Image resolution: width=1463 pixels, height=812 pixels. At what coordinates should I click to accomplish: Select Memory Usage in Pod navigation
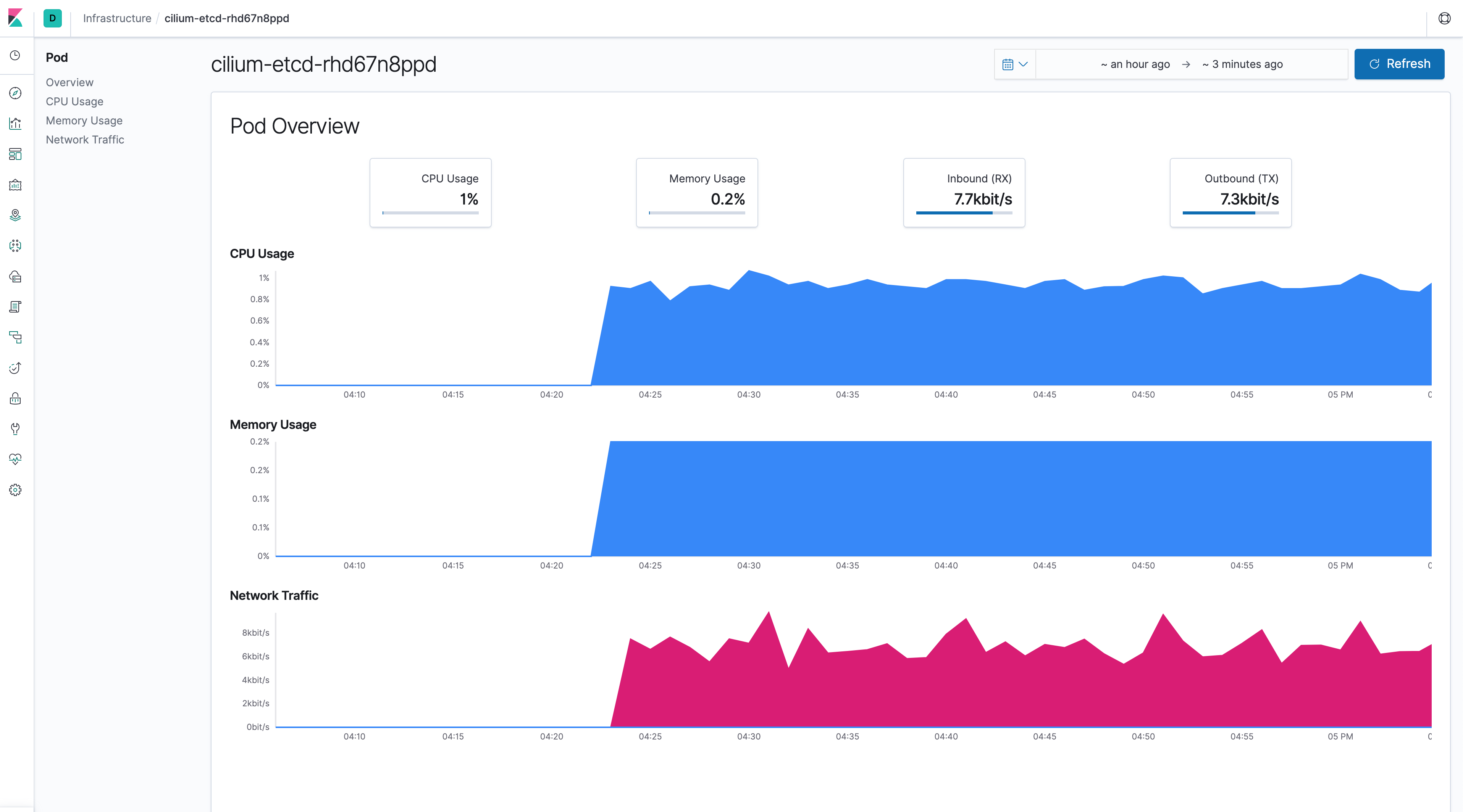pos(84,120)
